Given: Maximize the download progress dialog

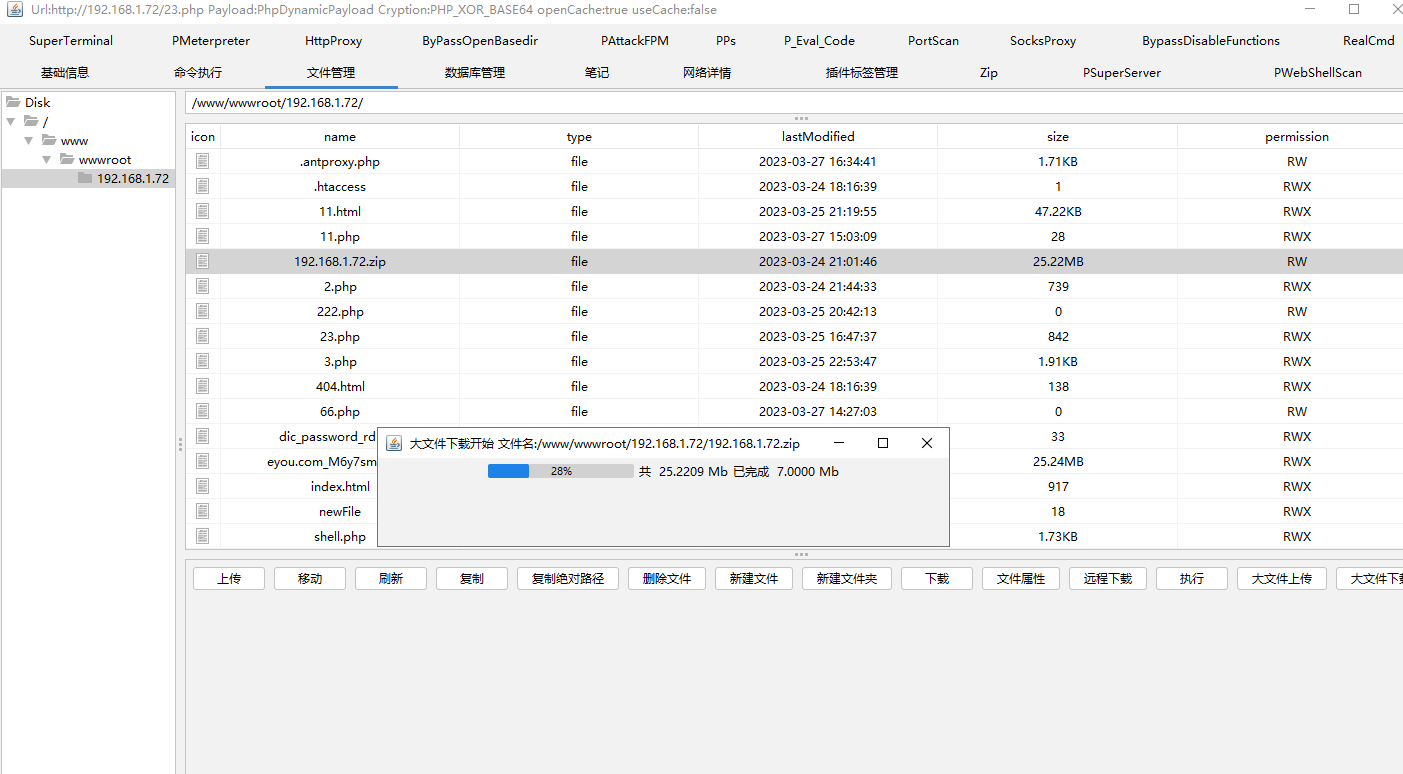Looking at the screenshot, I should 883,443.
